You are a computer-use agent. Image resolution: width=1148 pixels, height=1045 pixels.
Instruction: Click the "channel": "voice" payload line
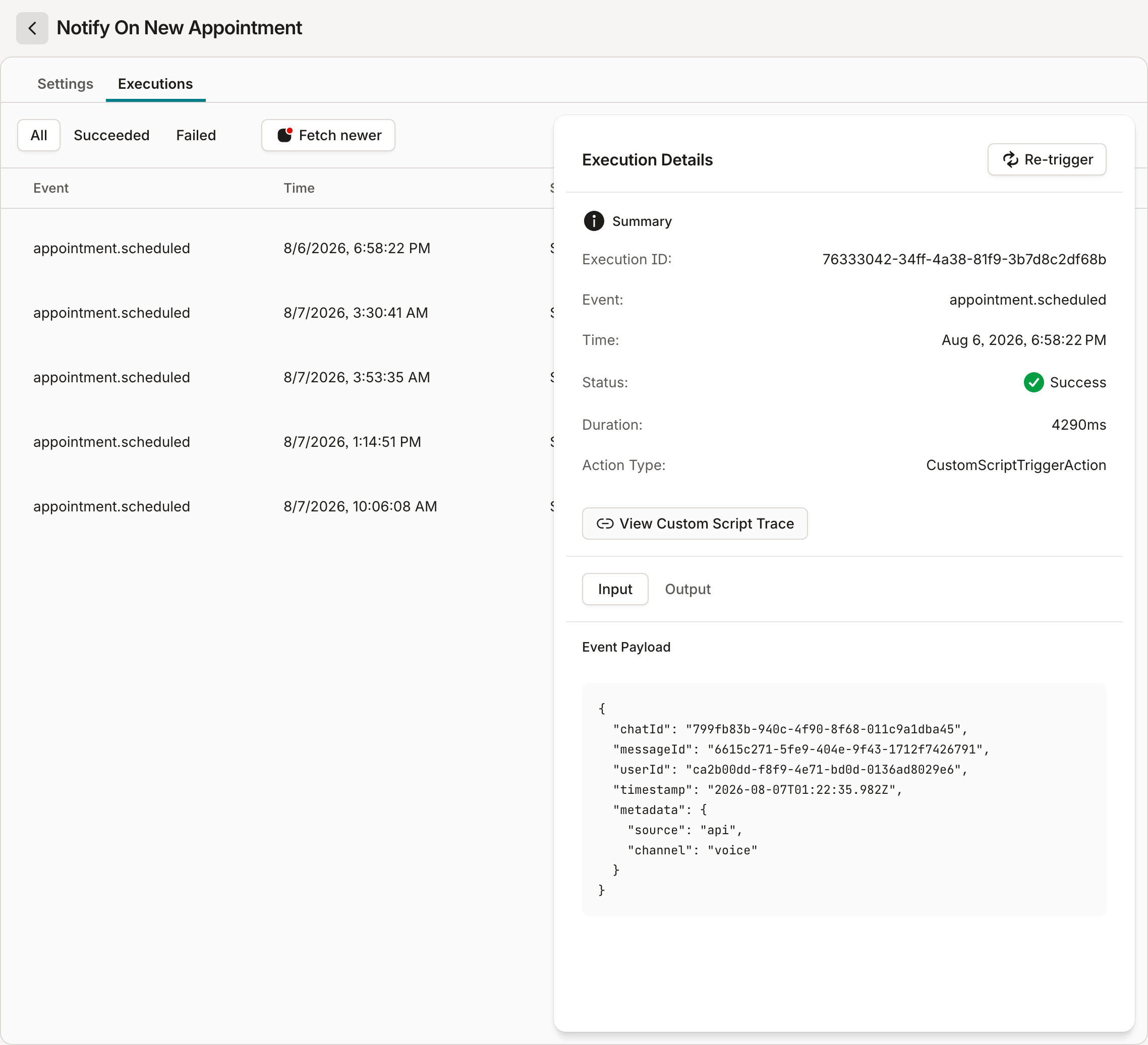[693, 850]
